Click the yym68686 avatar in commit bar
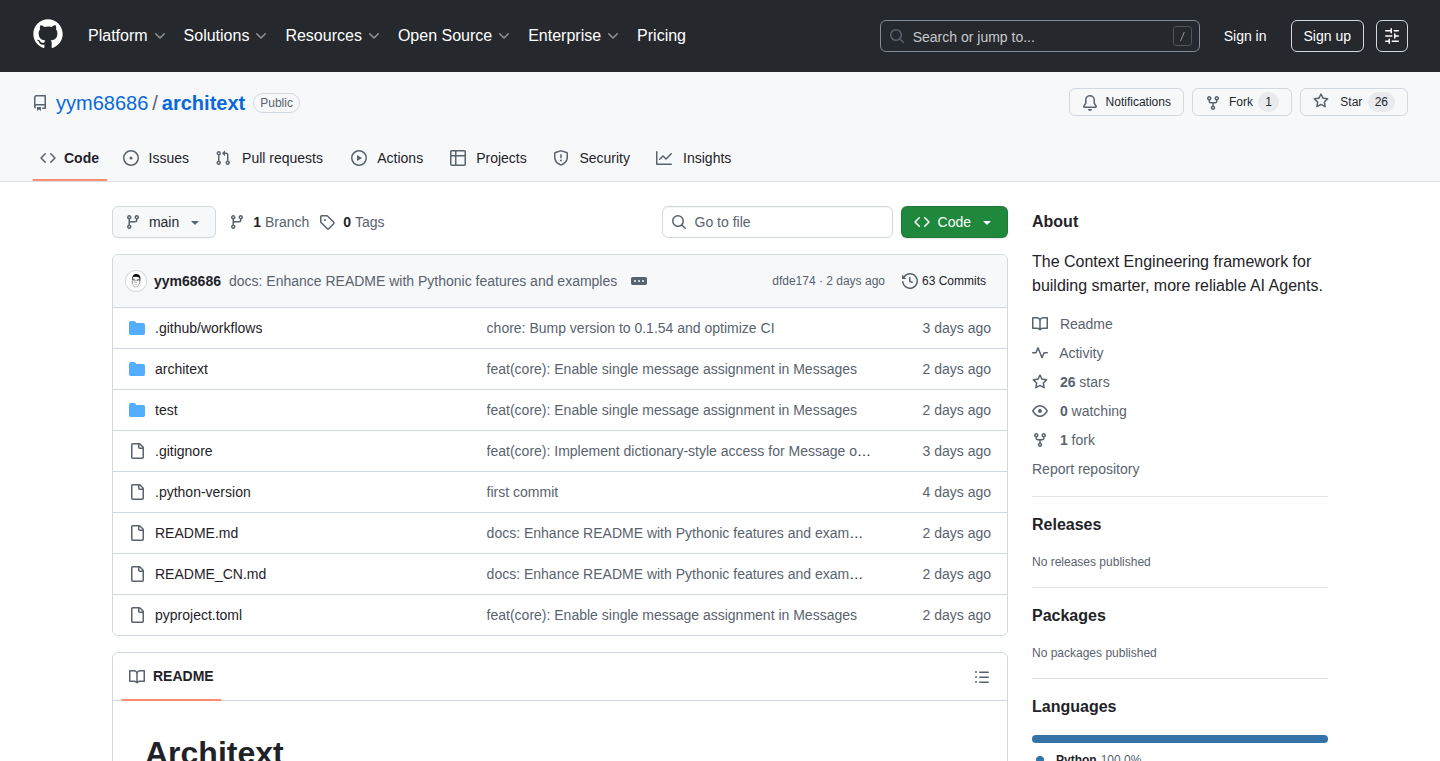This screenshot has width=1440, height=761. [136, 281]
